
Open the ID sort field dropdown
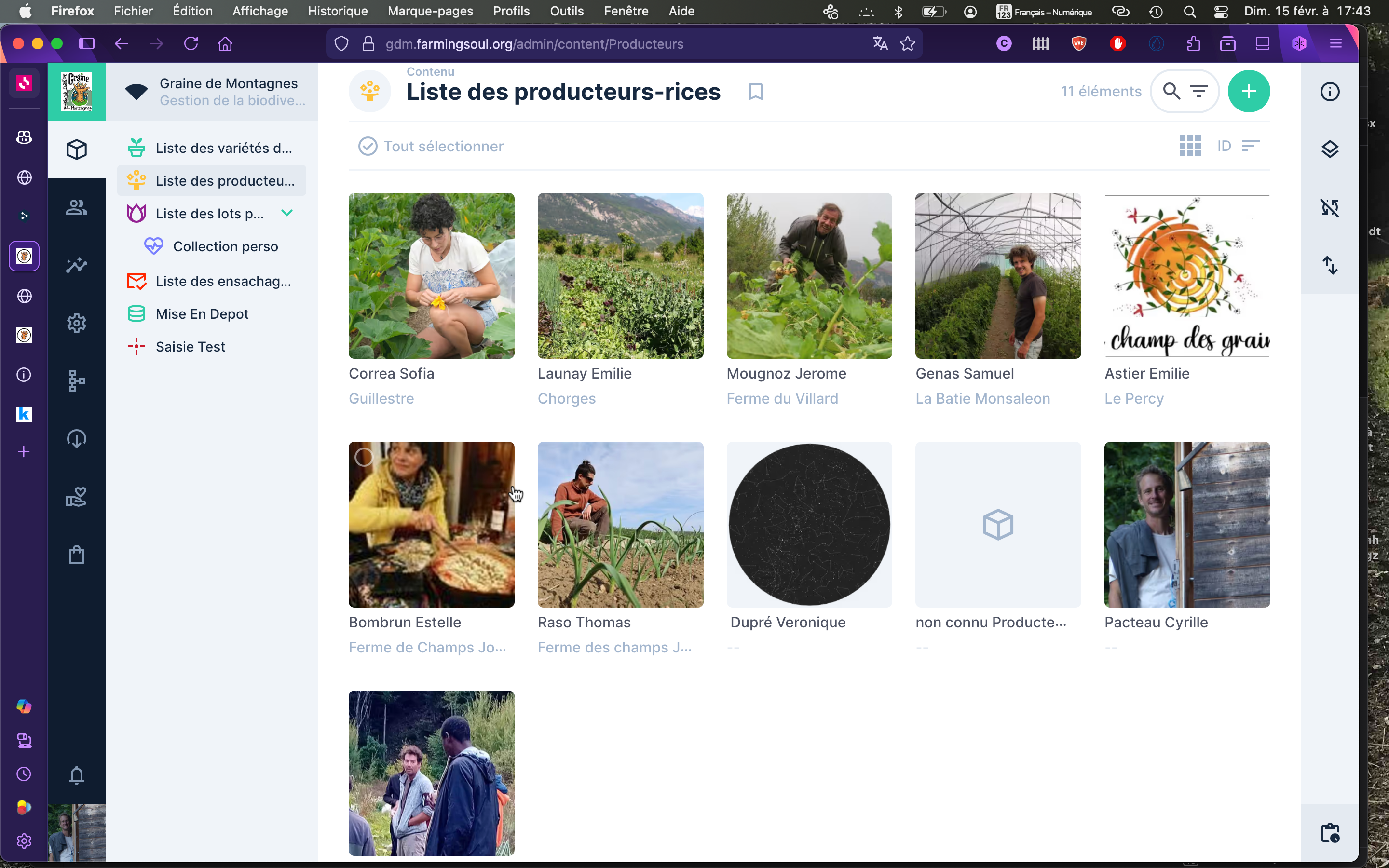pyautogui.click(x=1224, y=147)
